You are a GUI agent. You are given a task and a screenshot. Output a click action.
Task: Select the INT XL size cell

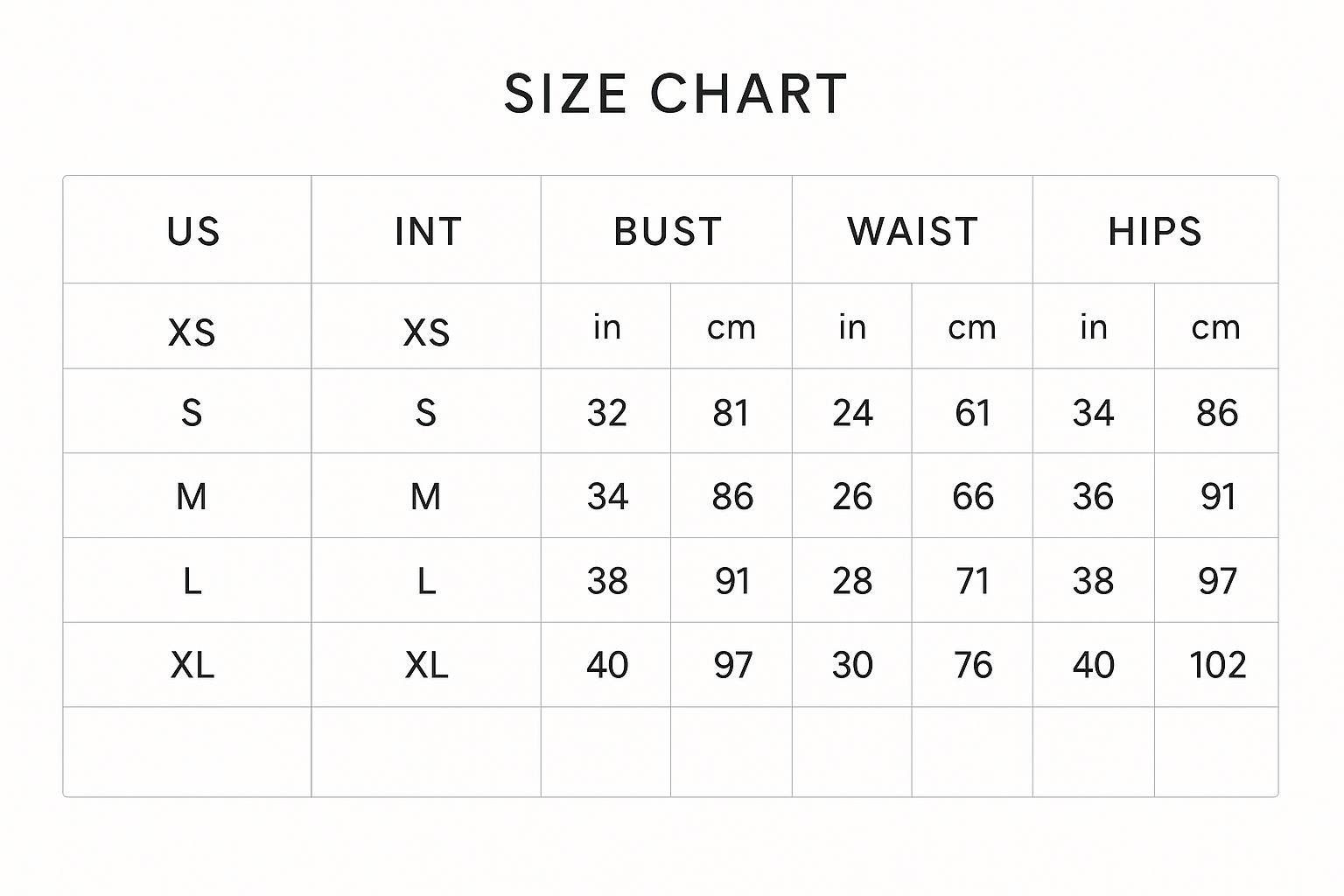pyautogui.click(x=426, y=666)
